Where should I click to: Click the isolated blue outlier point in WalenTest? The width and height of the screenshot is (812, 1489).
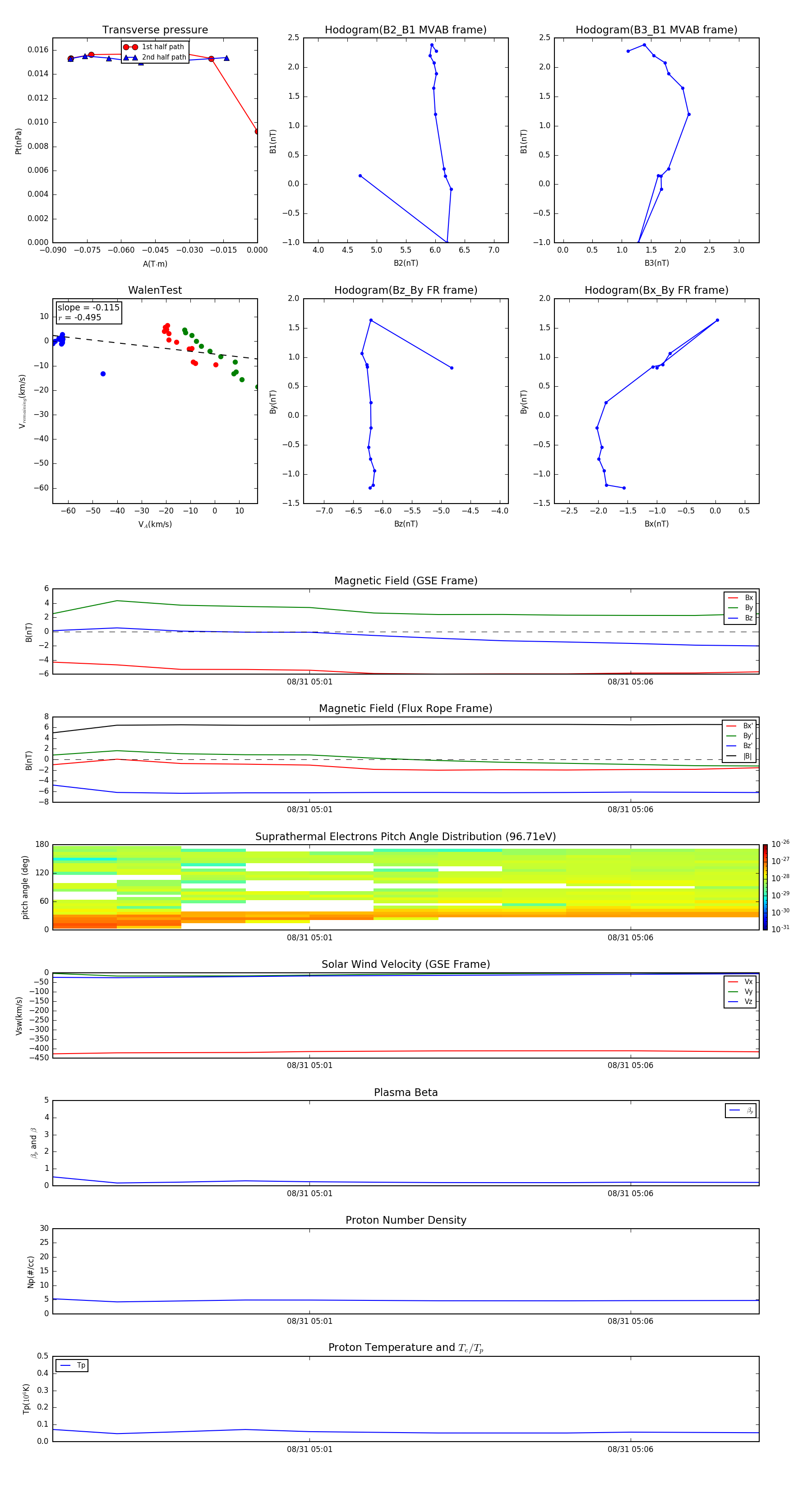click(x=103, y=374)
